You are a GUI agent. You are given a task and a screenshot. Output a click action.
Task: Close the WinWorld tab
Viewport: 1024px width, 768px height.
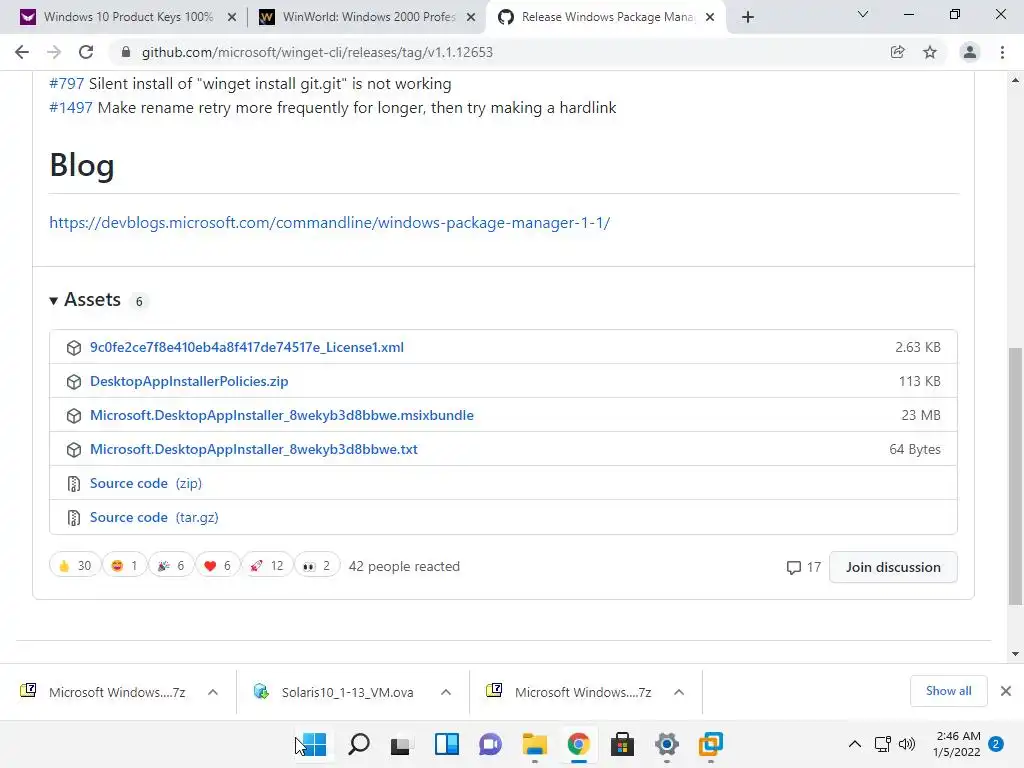(471, 18)
